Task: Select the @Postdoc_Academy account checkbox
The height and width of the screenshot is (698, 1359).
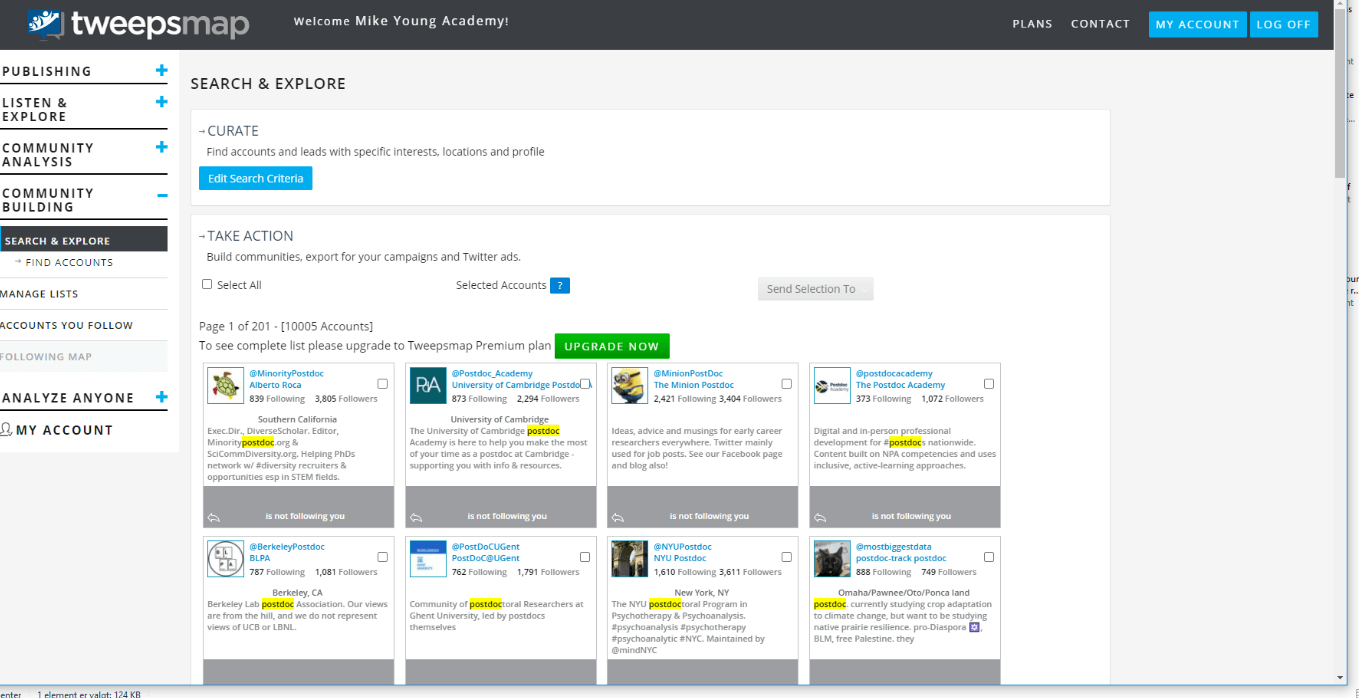Action: 585,384
